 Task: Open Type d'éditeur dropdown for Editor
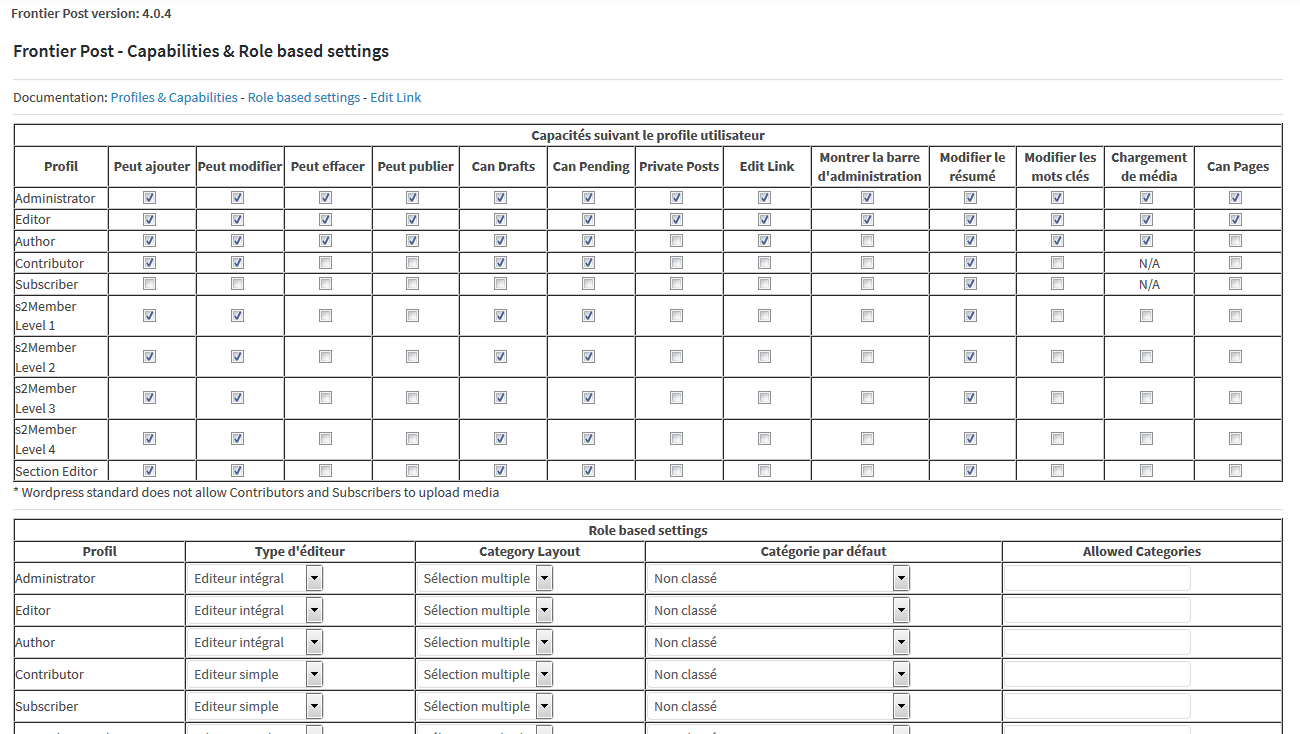(255, 610)
